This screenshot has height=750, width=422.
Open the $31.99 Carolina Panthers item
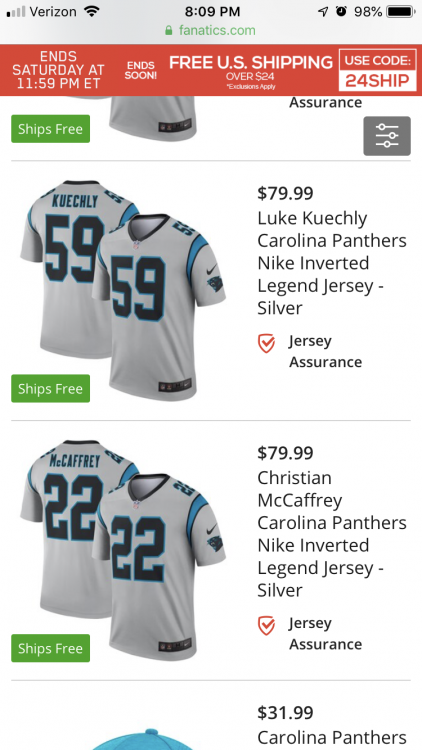click(332, 726)
